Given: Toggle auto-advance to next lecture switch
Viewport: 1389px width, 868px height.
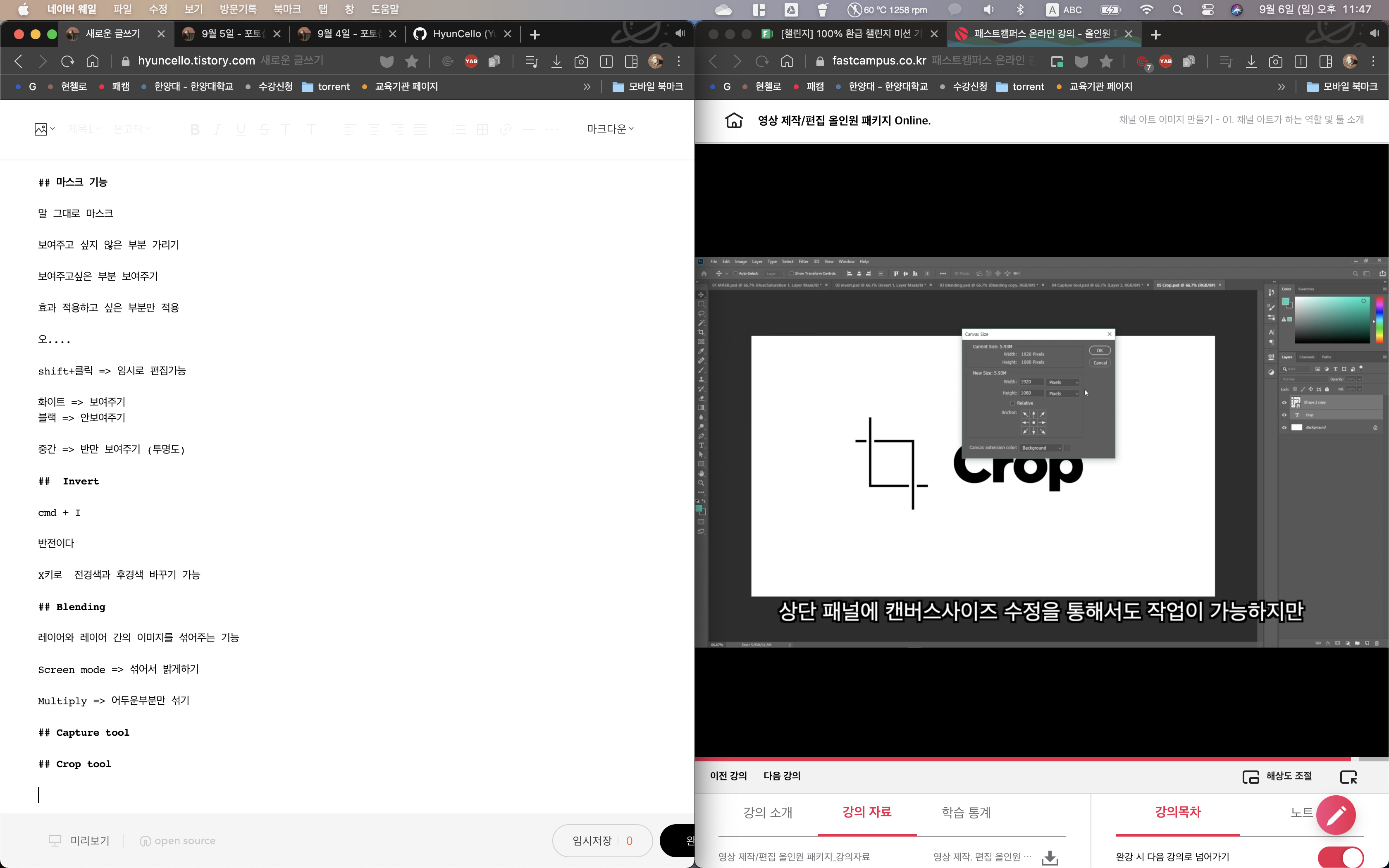Looking at the screenshot, I should [1340, 857].
